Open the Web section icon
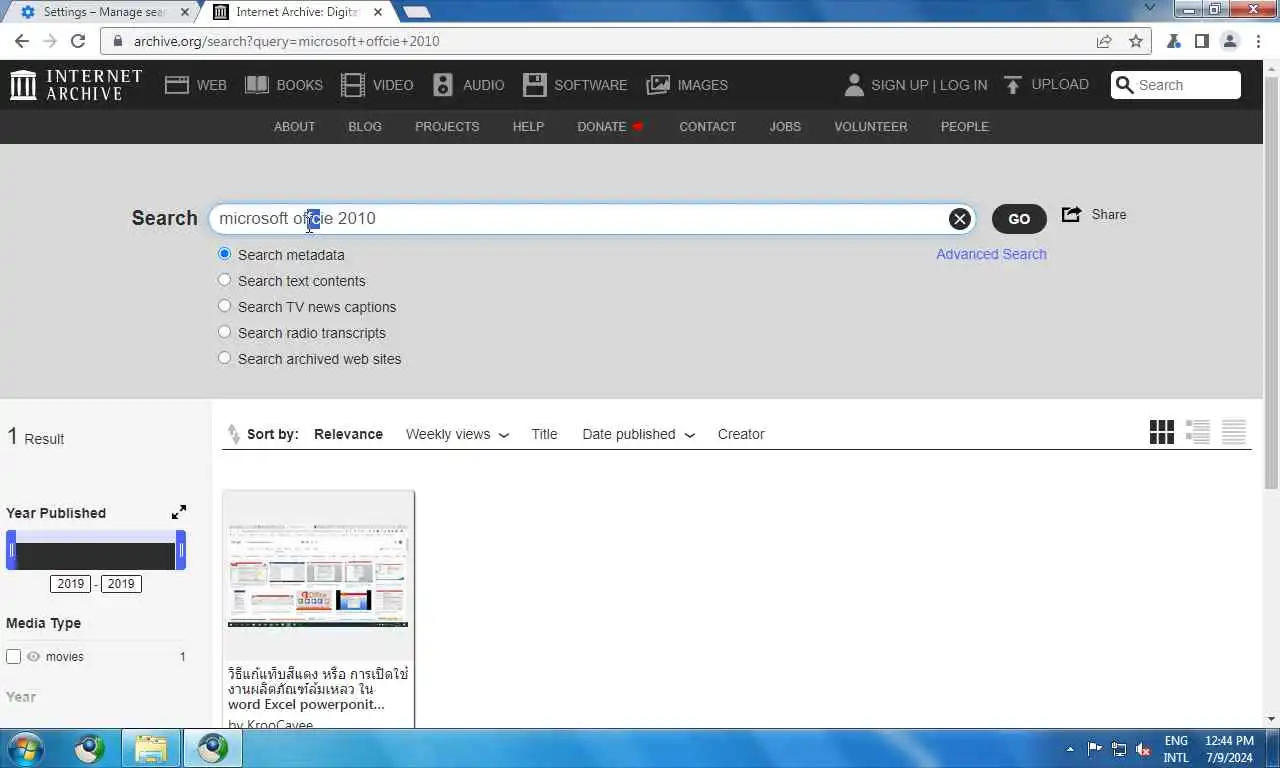The image size is (1280, 768). 177,85
